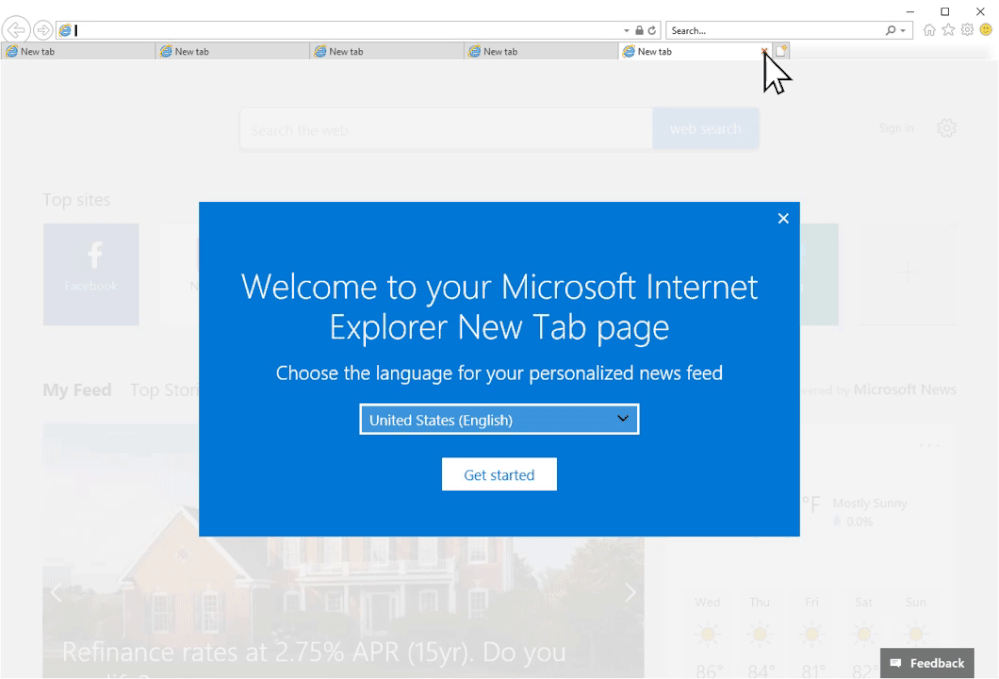Close the active New tab with X
999x679 pixels.
tap(764, 51)
